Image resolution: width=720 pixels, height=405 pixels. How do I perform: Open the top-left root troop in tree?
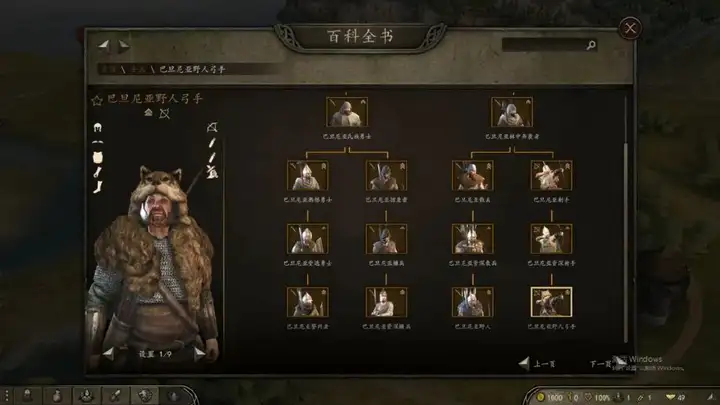click(347, 112)
